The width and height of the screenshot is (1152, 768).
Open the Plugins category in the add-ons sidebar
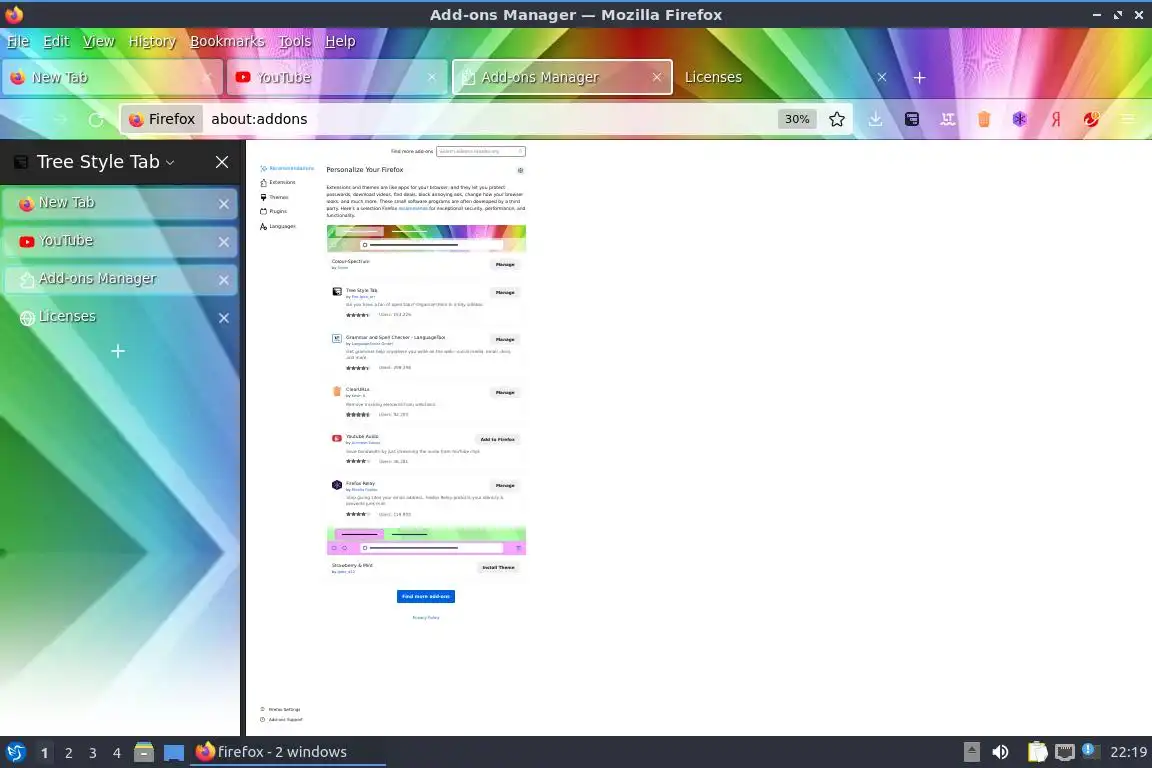274,211
